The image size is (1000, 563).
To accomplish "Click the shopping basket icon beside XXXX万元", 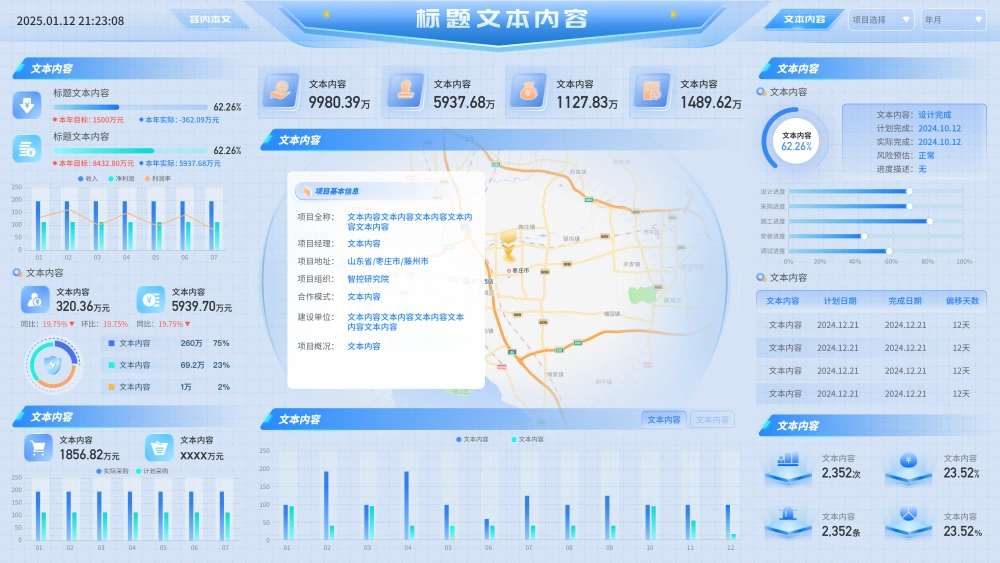I will tap(159, 448).
